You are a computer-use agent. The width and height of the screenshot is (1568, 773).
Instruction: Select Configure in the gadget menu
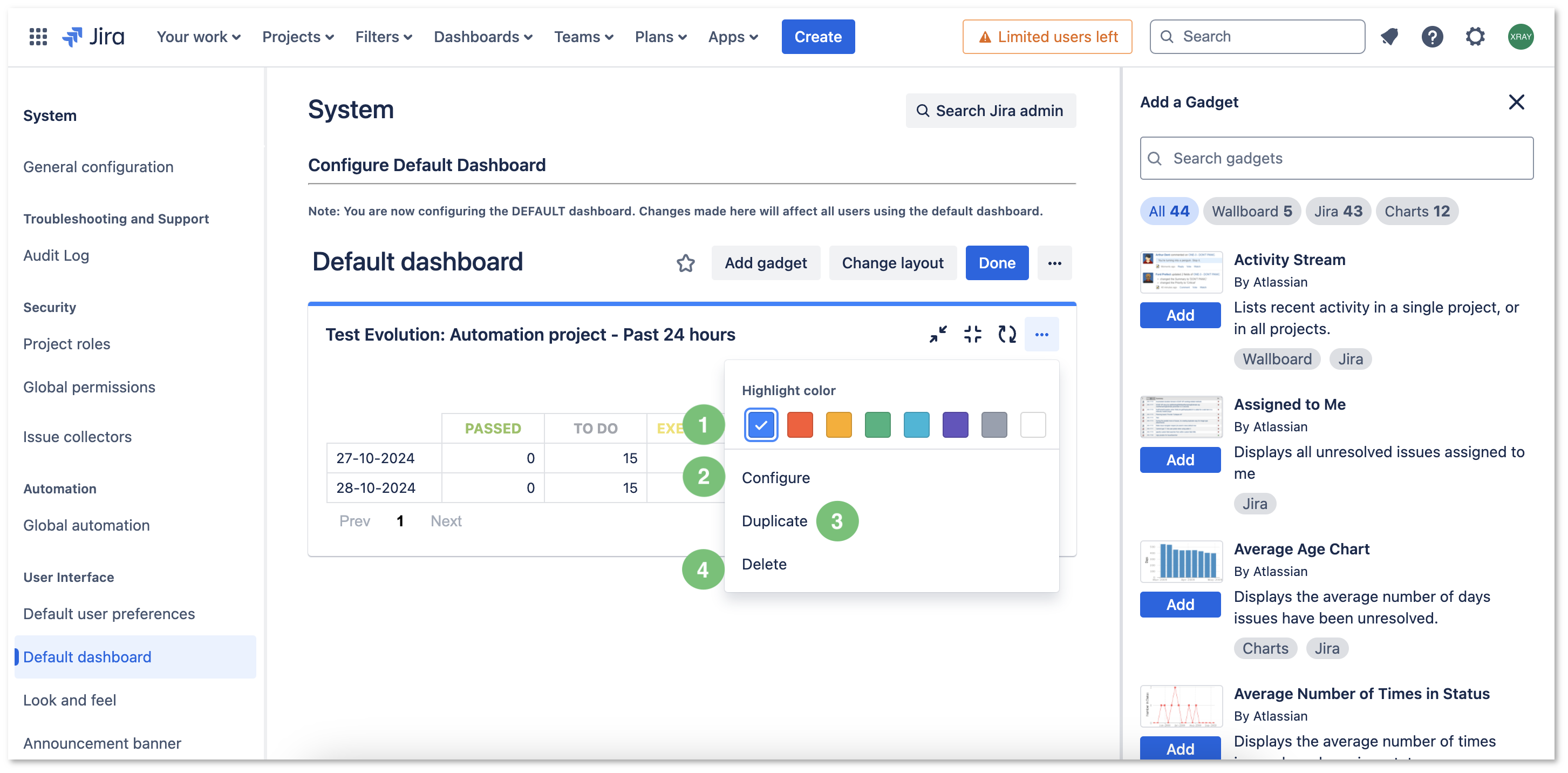pos(891,478)
